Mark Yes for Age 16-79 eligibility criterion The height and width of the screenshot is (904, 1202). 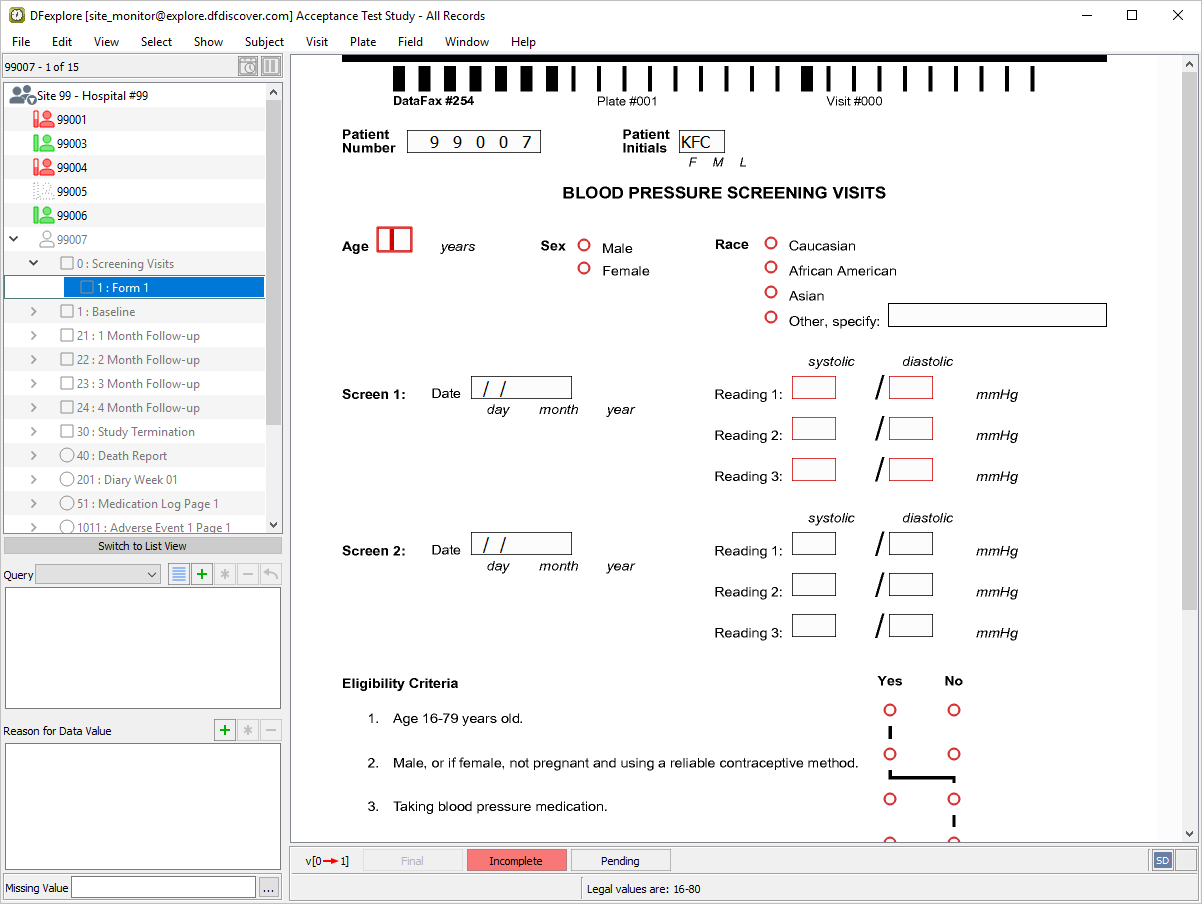pyautogui.click(x=890, y=710)
